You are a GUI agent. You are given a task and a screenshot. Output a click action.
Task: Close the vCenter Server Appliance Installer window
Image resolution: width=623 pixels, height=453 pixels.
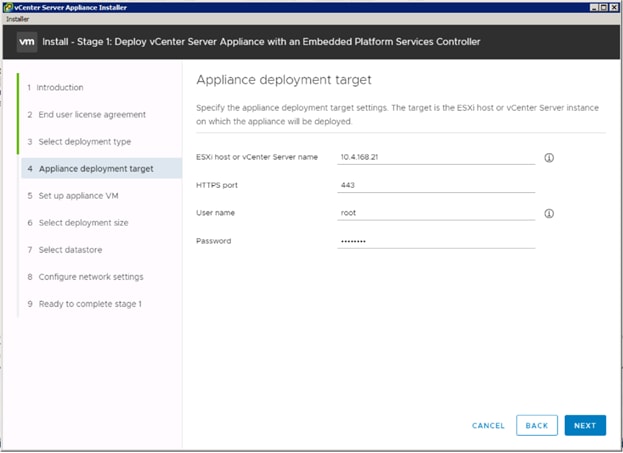point(613,7)
